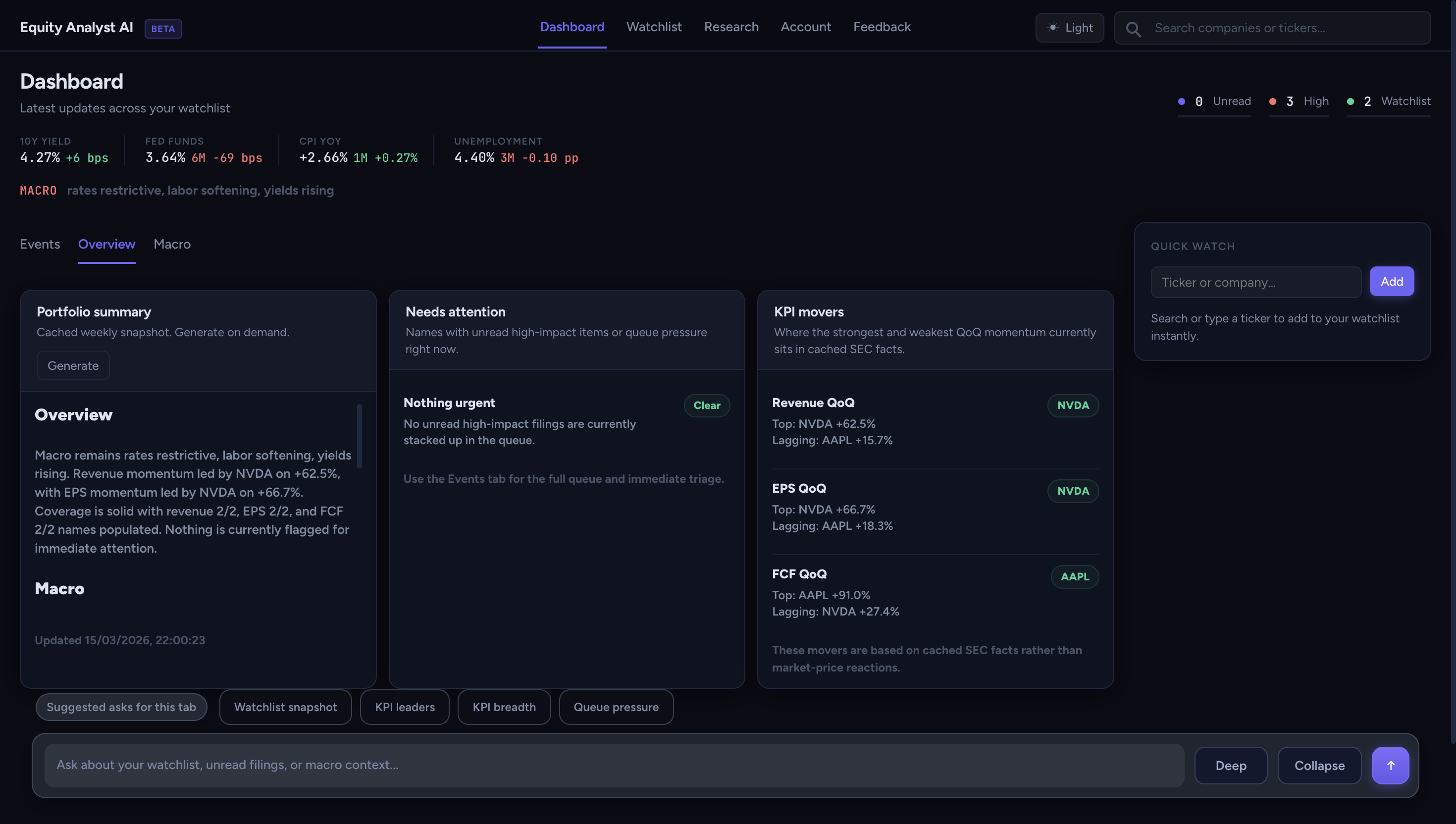Clear the Needs attention queue

point(706,405)
